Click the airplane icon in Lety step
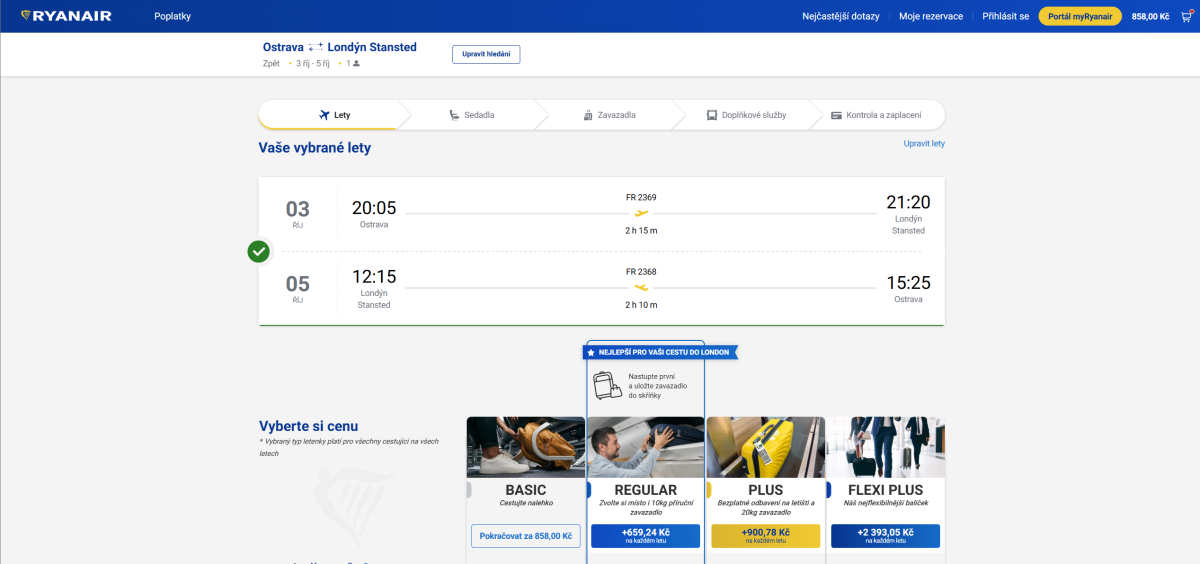Viewport: 1200px width, 564px height. point(324,115)
